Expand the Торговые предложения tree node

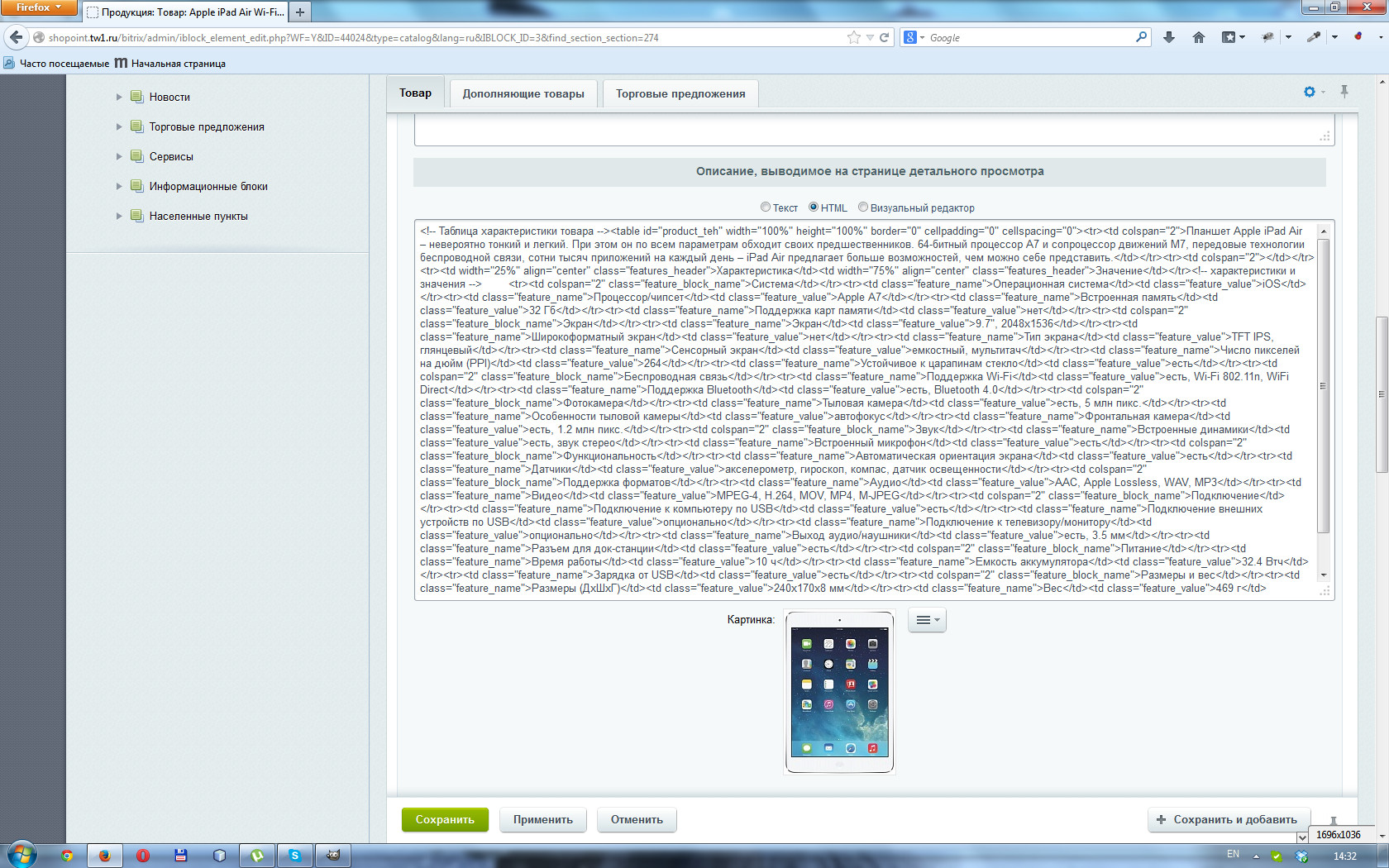[x=119, y=126]
